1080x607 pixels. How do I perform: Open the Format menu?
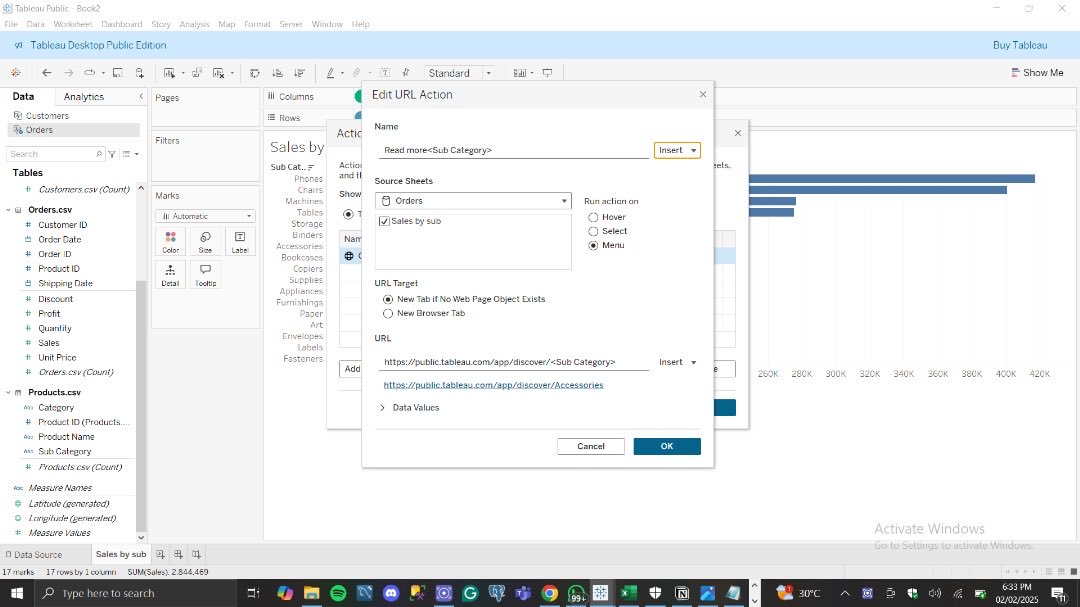tap(257, 24)
